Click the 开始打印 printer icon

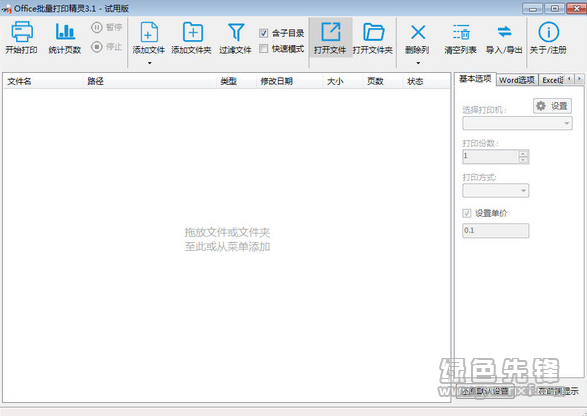coord(22,32)
